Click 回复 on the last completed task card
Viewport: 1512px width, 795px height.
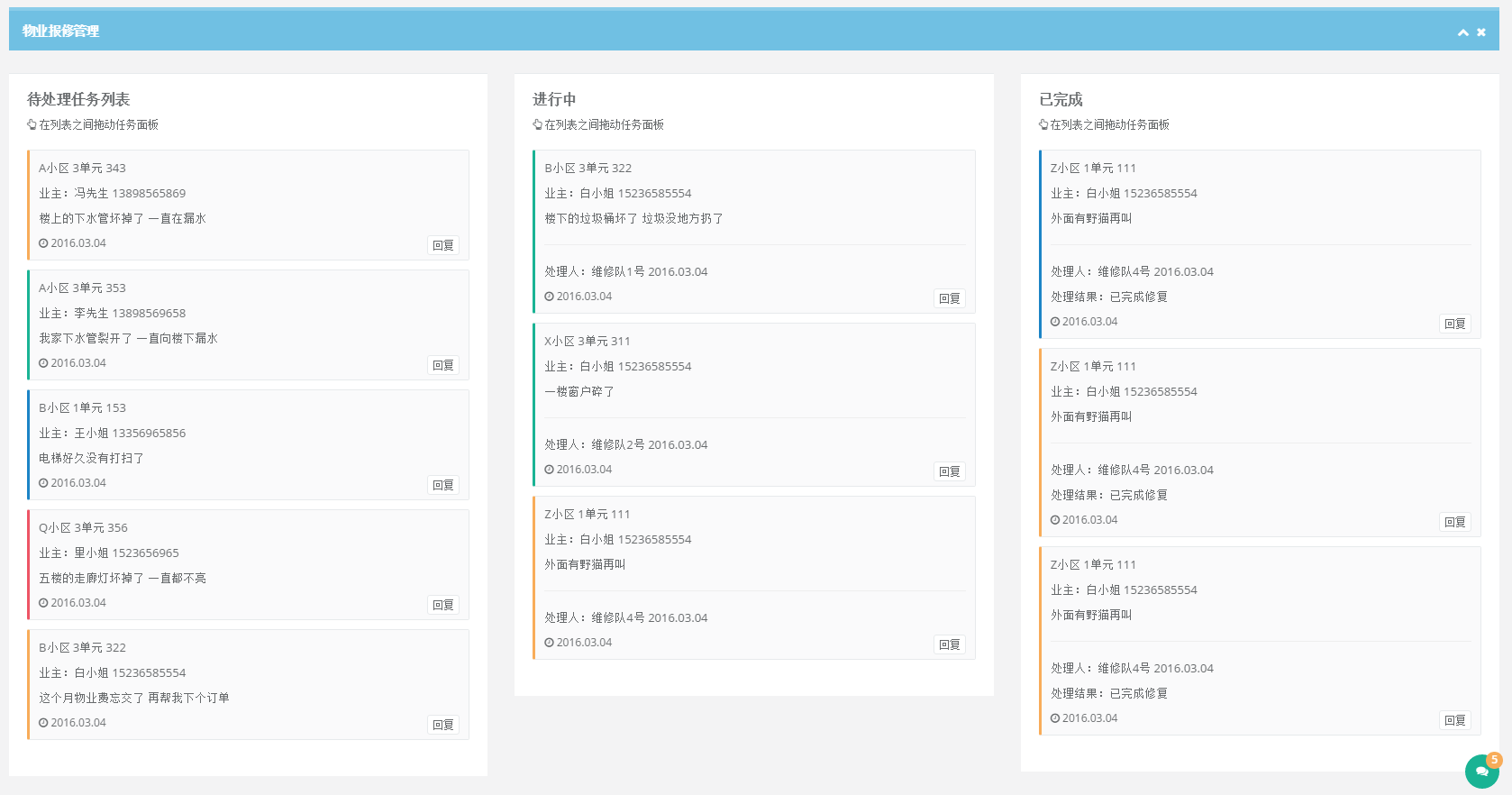click(1454, 720)
